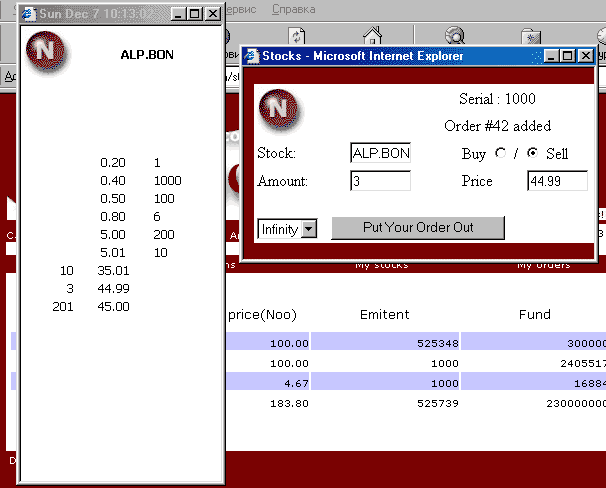Select the Sell radio button
This screenshot has height=488, width=606.
coord(533,153)
